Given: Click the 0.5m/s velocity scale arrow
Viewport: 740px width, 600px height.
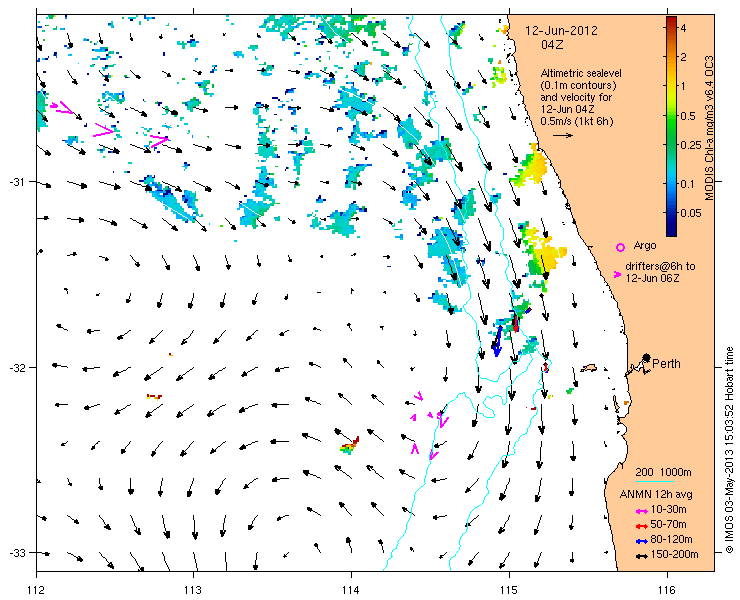Looking at the screenshot, I should click(563, 135).
